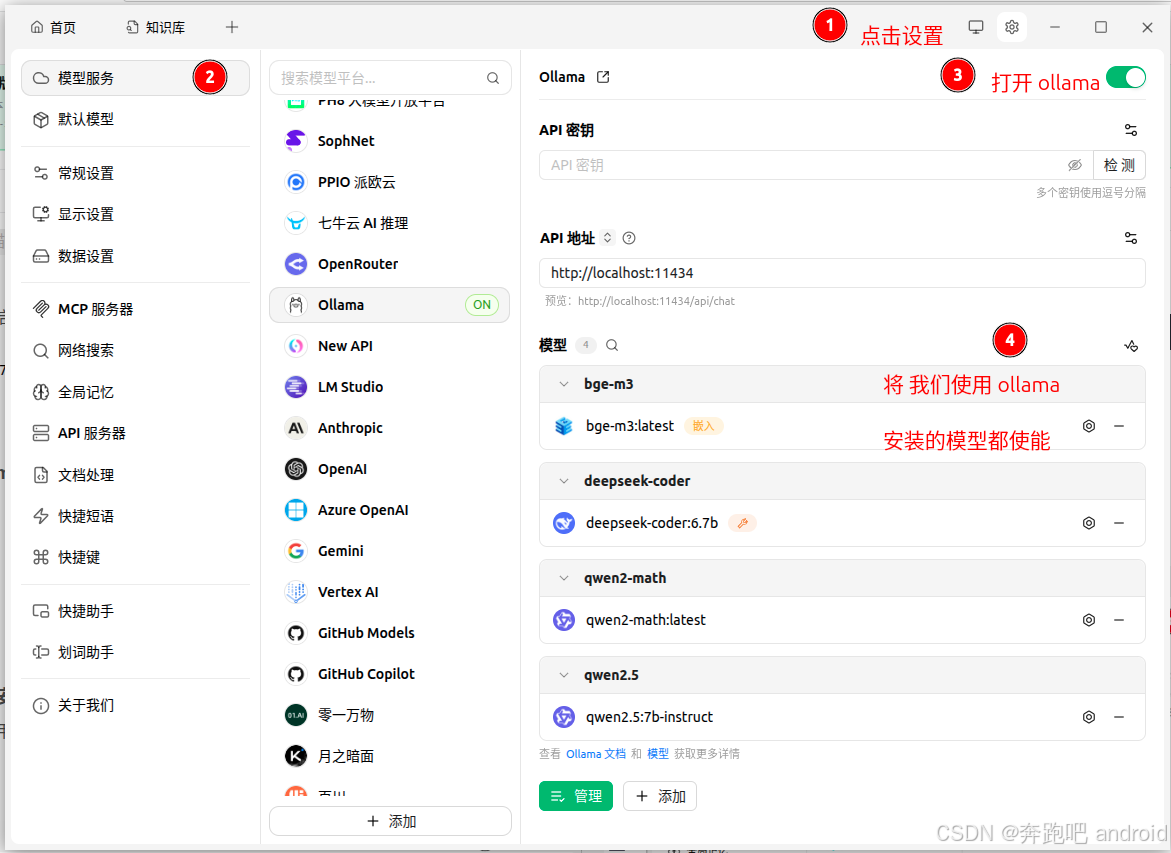This screenshot has width=1171, height=853.
Task: Toggle API key visibility eye icon
Action: (1075, 165)
